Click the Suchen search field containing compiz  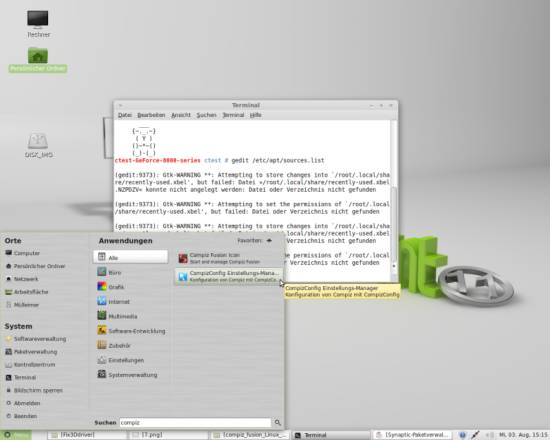pyautogui.click(x=195, y=422)
